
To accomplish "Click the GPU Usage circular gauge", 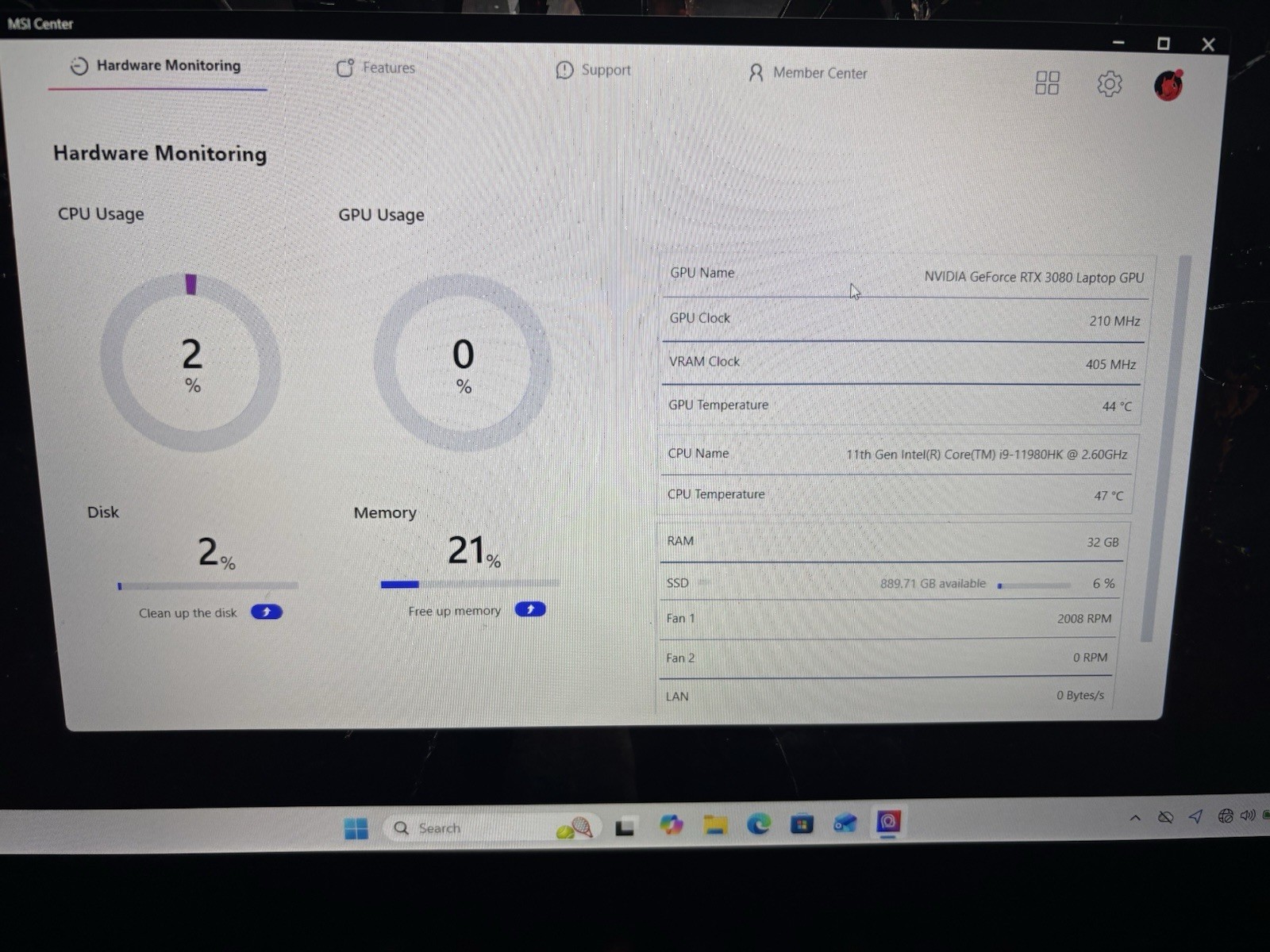I will (463, 363).
